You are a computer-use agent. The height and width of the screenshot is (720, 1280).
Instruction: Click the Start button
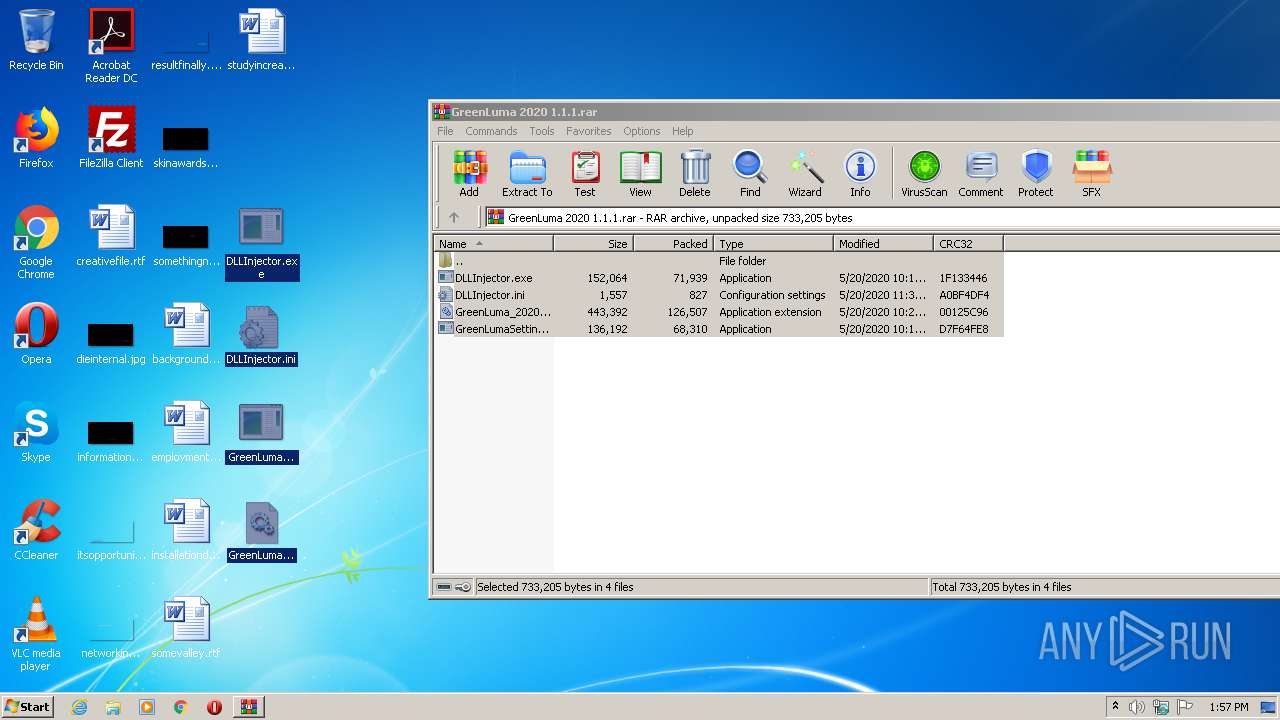(27, 706)
